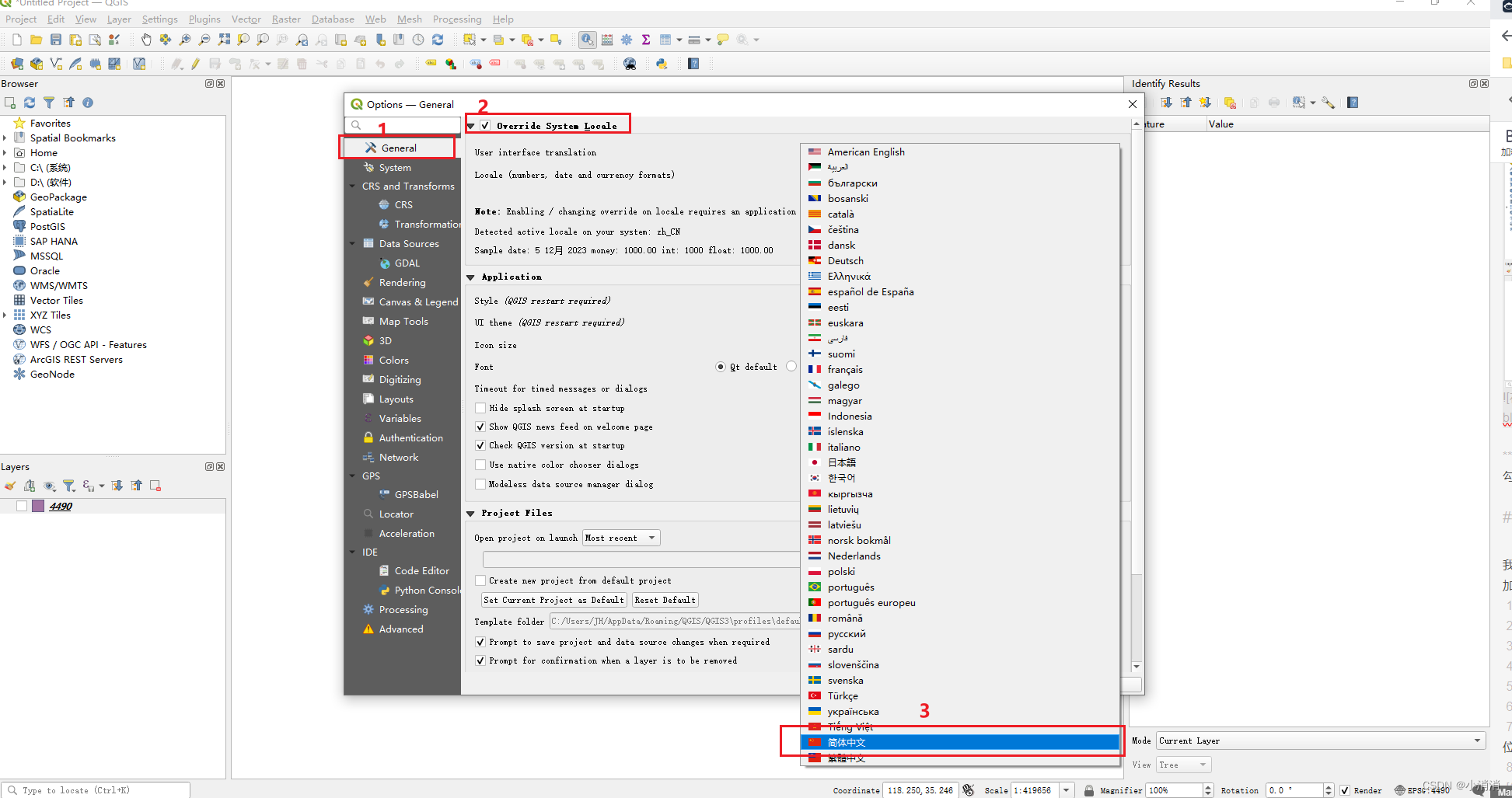Enable Use native color chooser dialogs

pos(480,465)
